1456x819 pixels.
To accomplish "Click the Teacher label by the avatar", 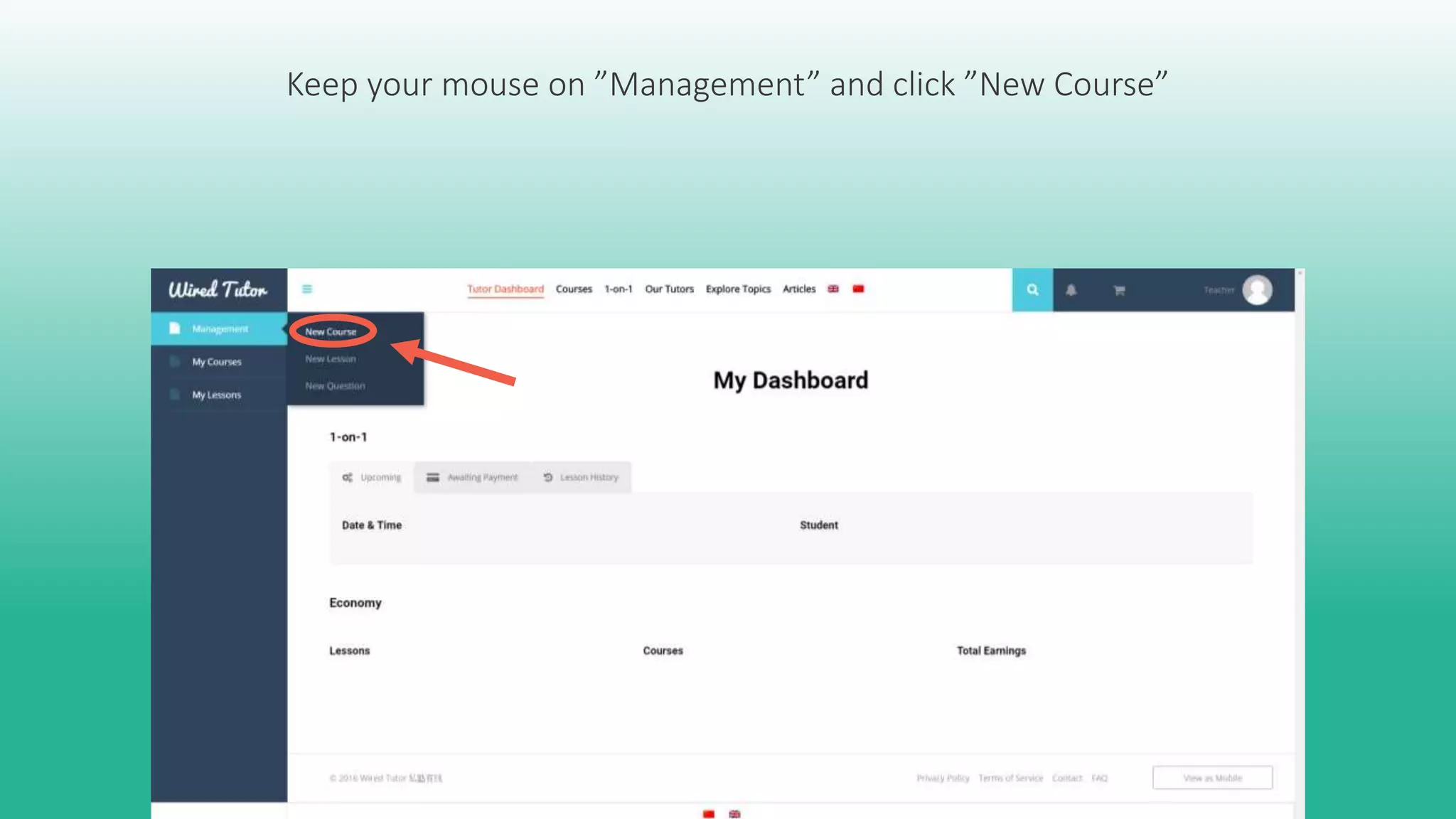I will pos(1219,290).
